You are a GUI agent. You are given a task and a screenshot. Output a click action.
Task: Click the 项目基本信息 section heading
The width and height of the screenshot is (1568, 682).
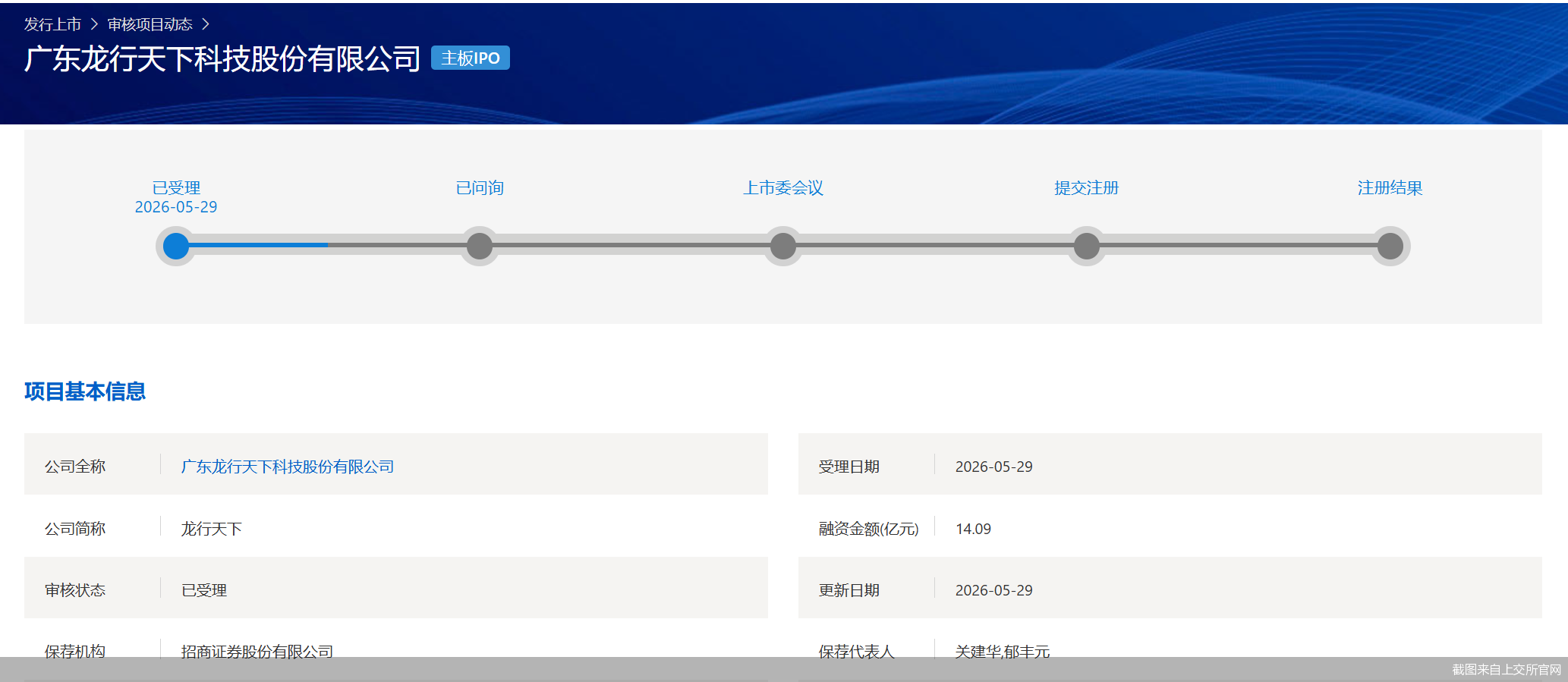click(x=85, y=391)
